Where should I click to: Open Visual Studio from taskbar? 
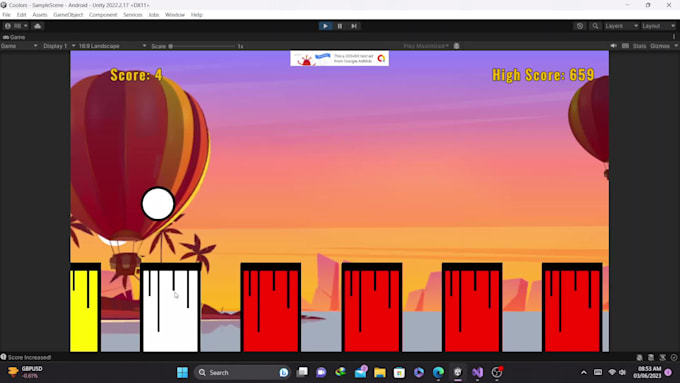pos(477,373)
